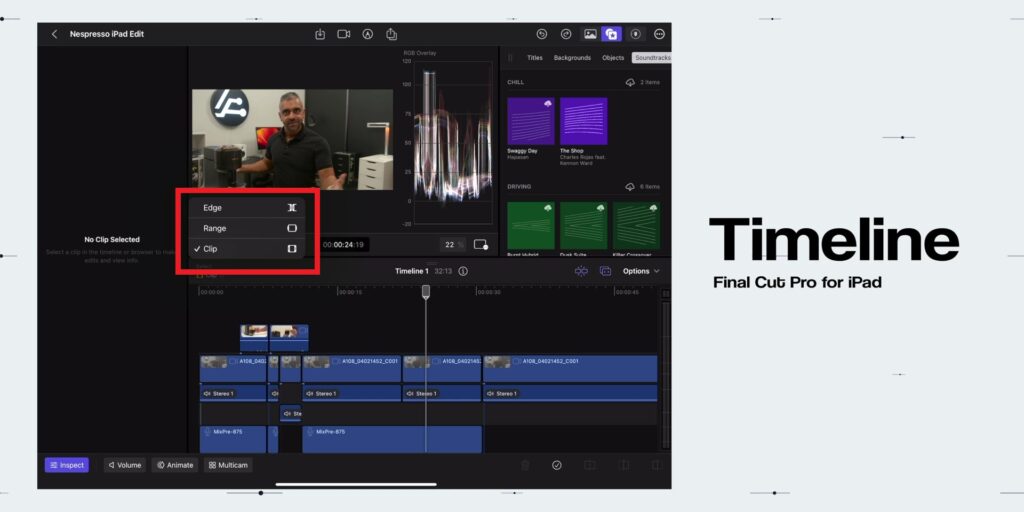Viewport: 1024px width, 512px height.
Task: Tap the import media icon
Action: click(320, 34)
